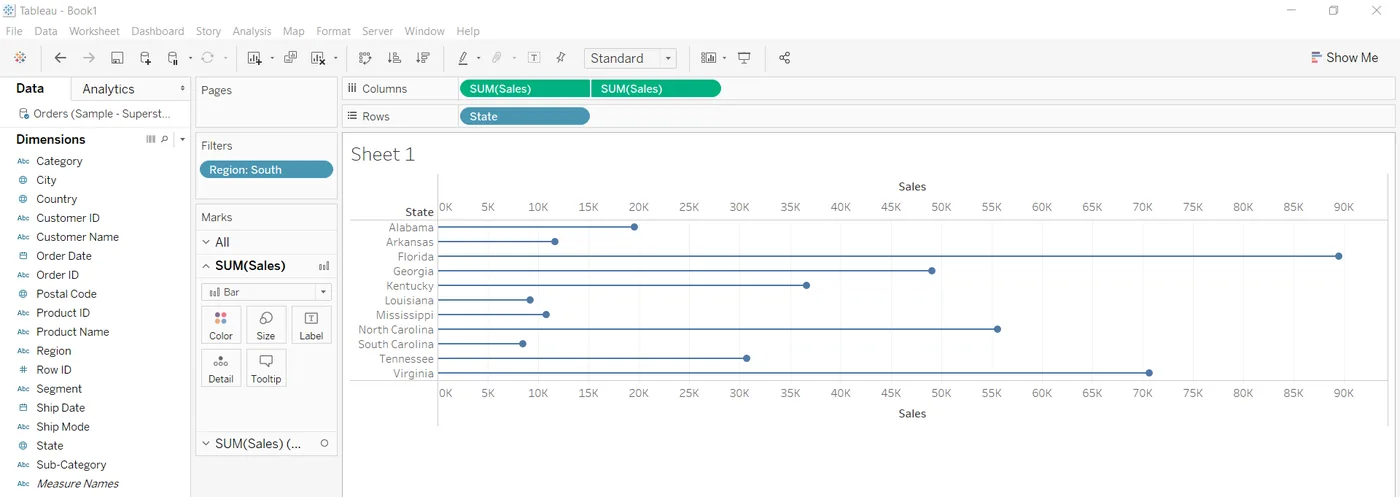Click the Dimensions view-as-grid icon
This screenshot has width=1400, height=497.
click(x=151, y=139)
